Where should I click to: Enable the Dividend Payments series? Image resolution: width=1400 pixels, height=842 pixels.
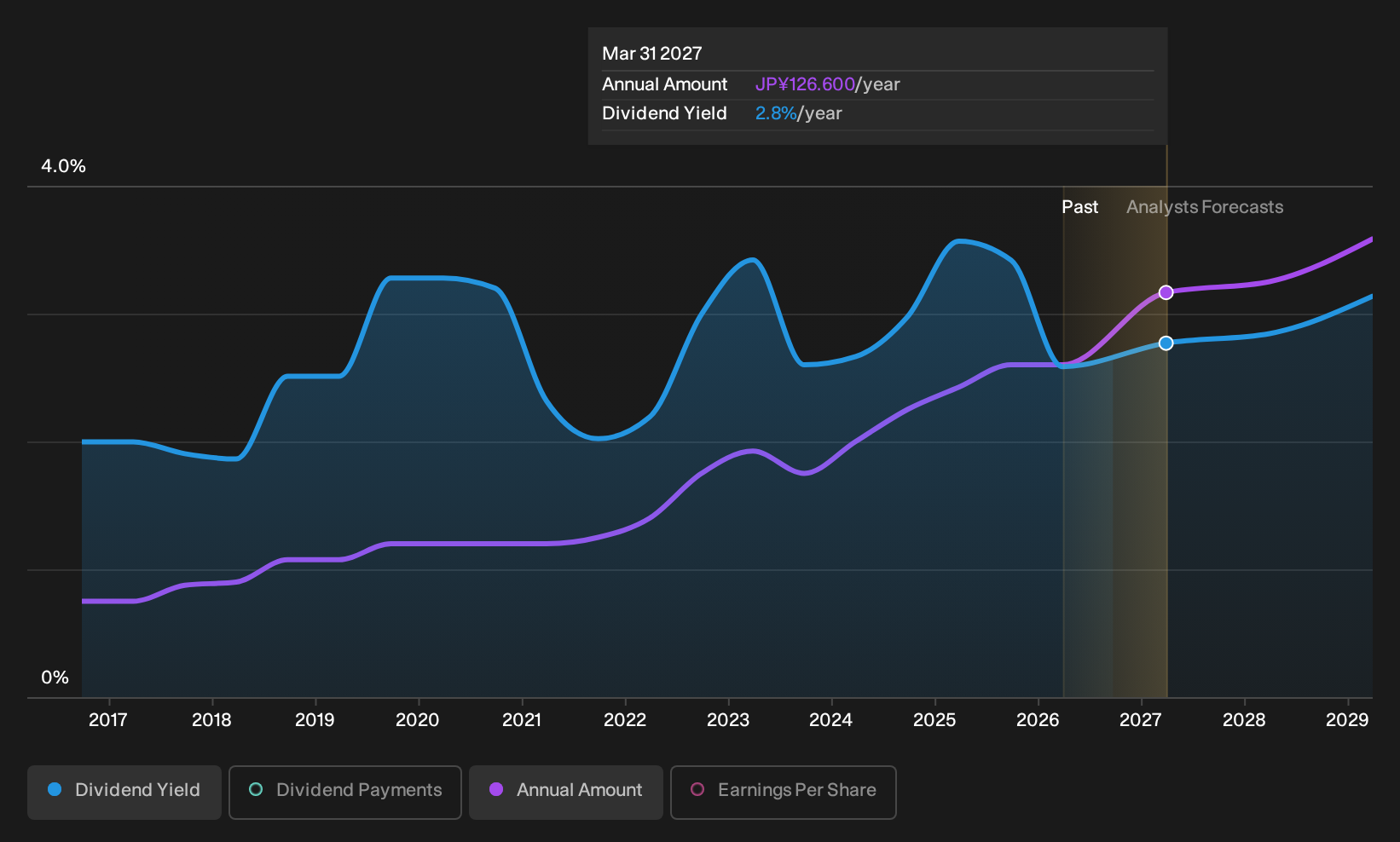coord(345,793)
